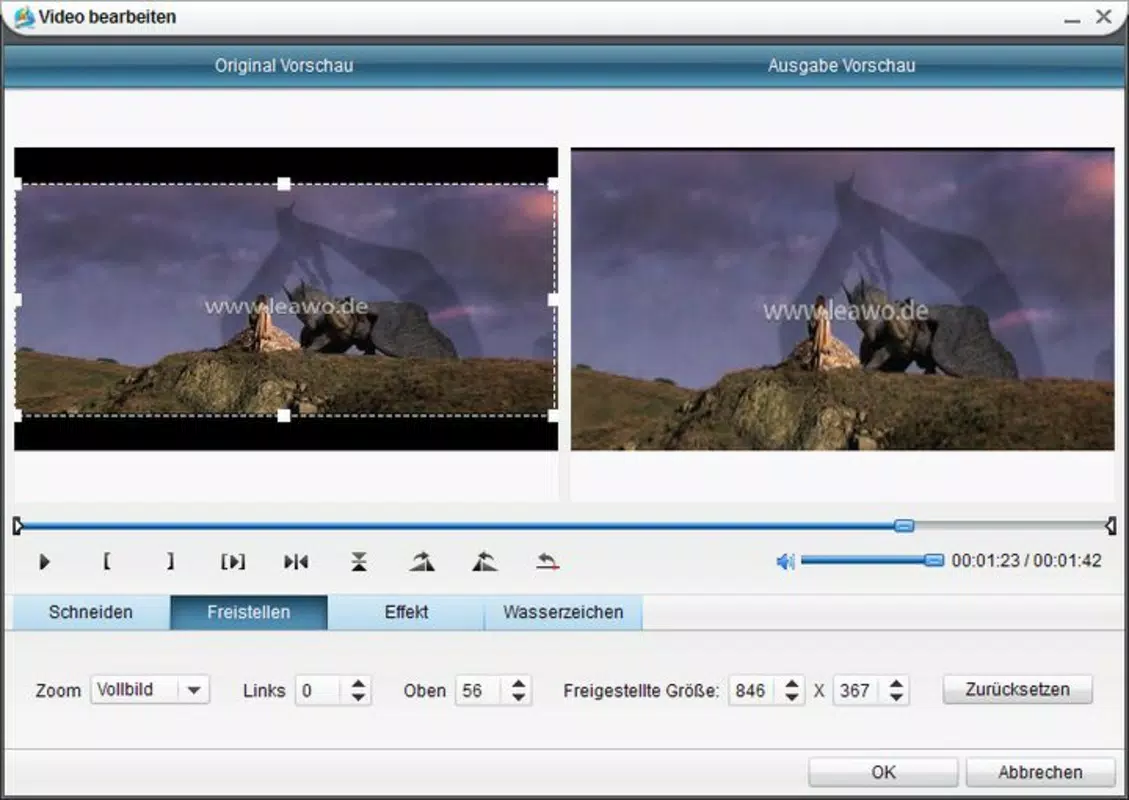Image resolution: width=1129 pixels, height=800 pixels.
Task: Flip video horizontally icon
Action: (296, 562)
